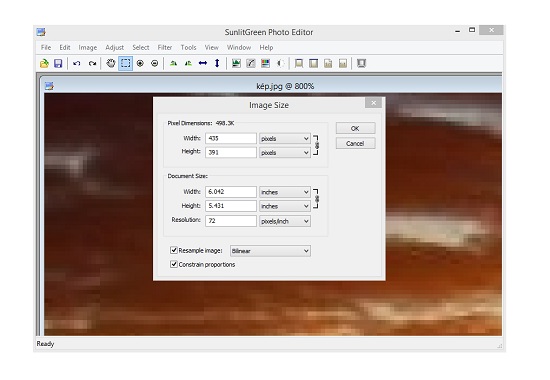Click the document Width field showing 6.042
Viewport: 550px width, 380px height.
(231, 192)
